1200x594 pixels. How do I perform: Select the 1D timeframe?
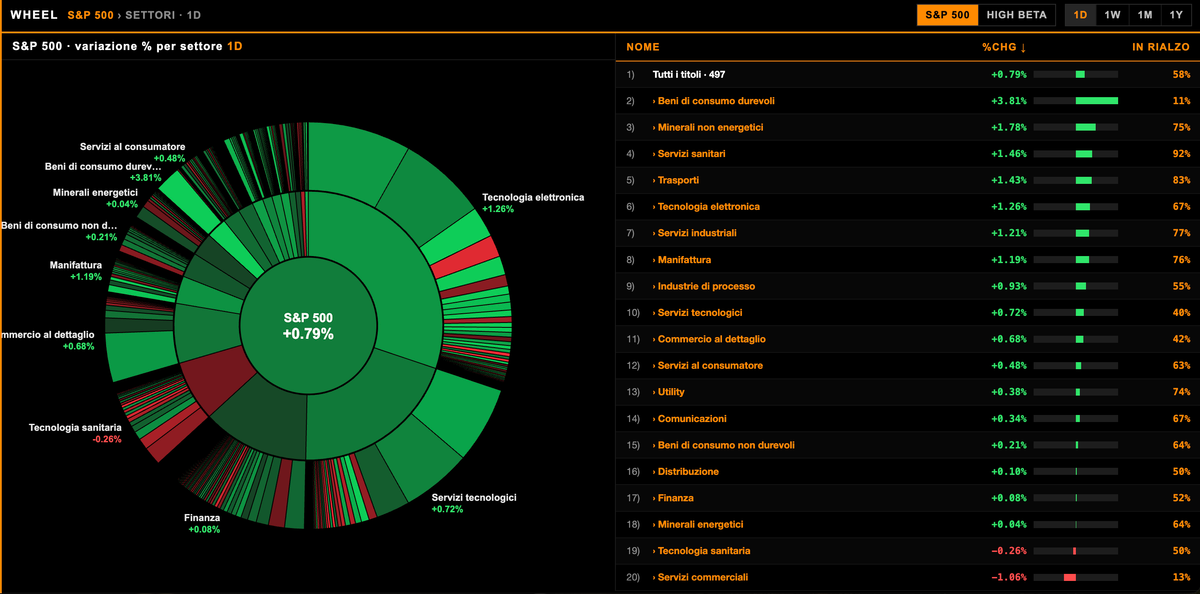(1080, 15)
